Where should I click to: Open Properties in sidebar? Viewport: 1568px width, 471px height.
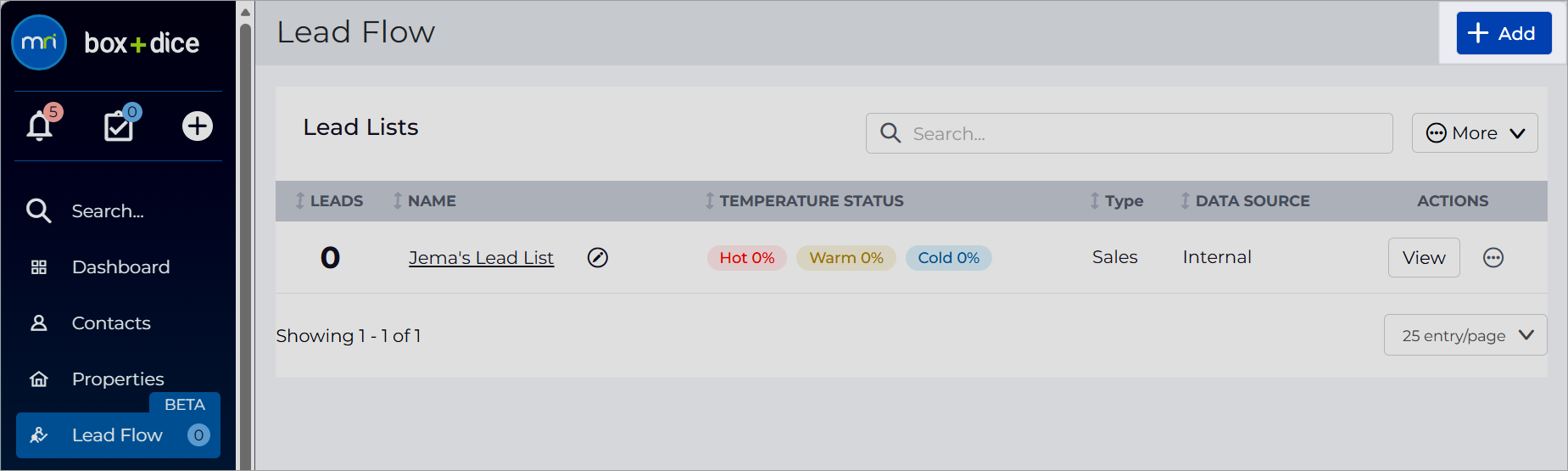click(118, 379)
